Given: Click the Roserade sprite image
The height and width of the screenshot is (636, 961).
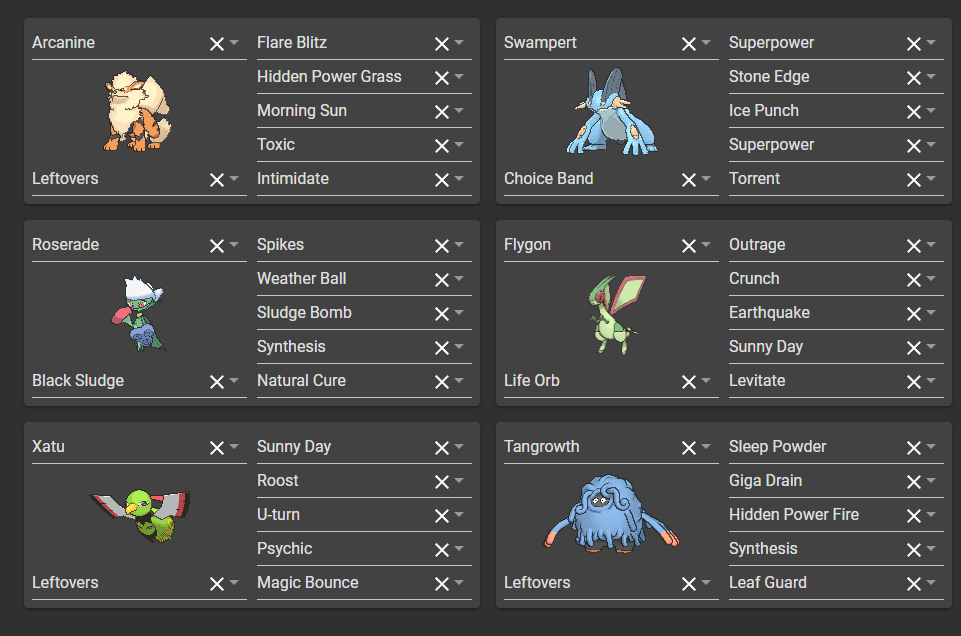Looking at the screenshot, I should (139, 313).
